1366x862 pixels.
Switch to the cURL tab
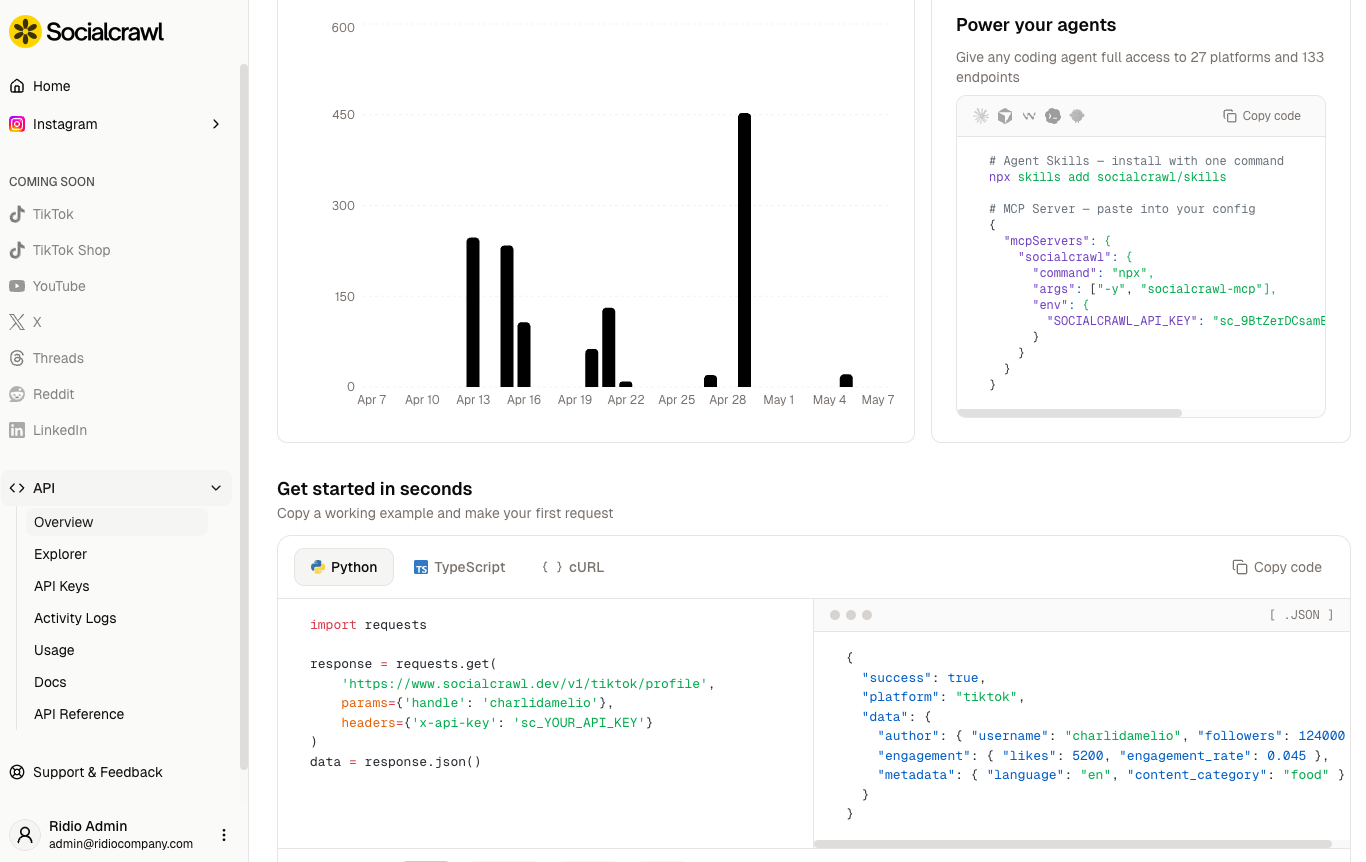(573, 567)
